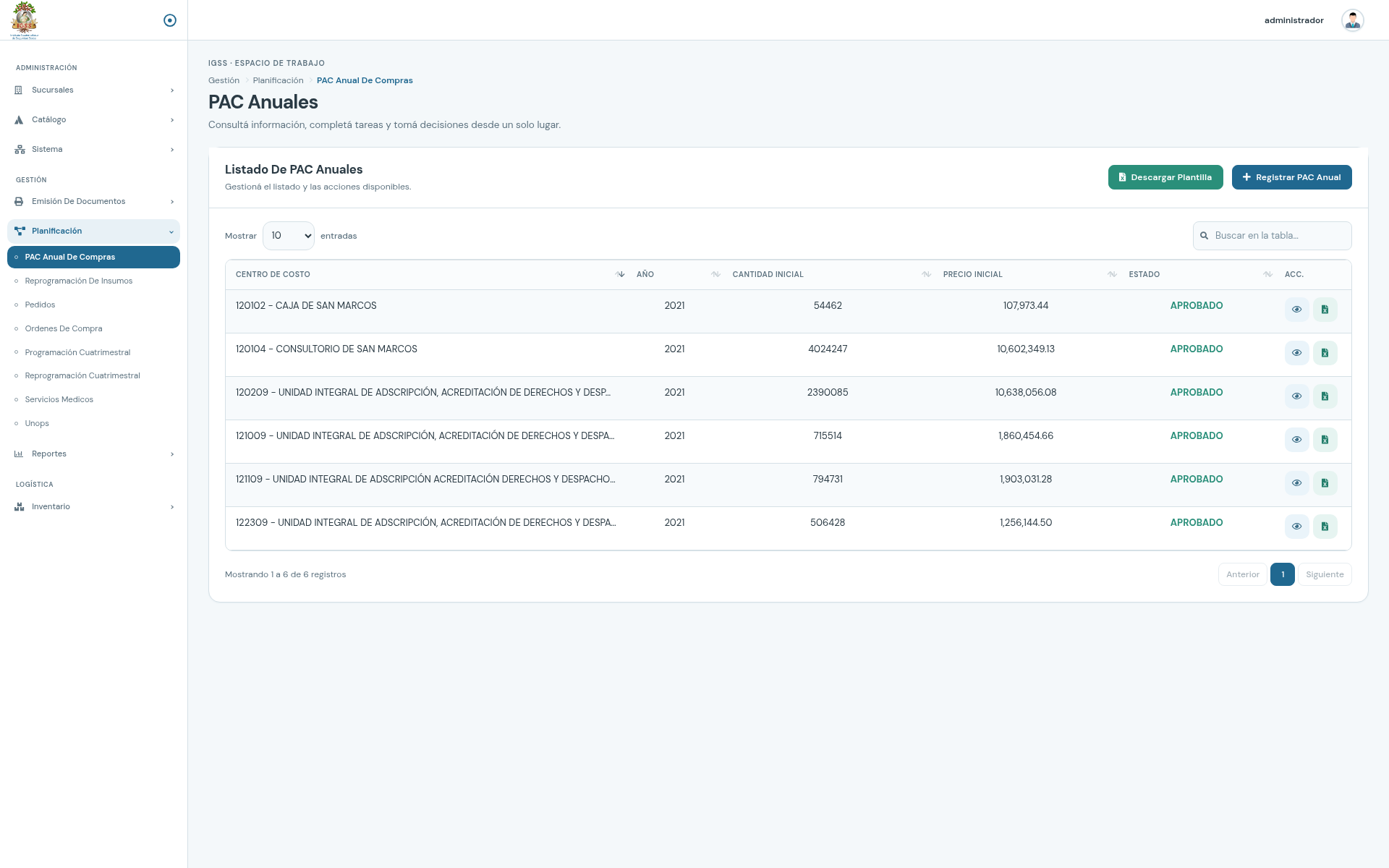Download Excel file for row 120209
Image resolution: width=1389 pixels, height=868 pixels.
(1325, 396)
